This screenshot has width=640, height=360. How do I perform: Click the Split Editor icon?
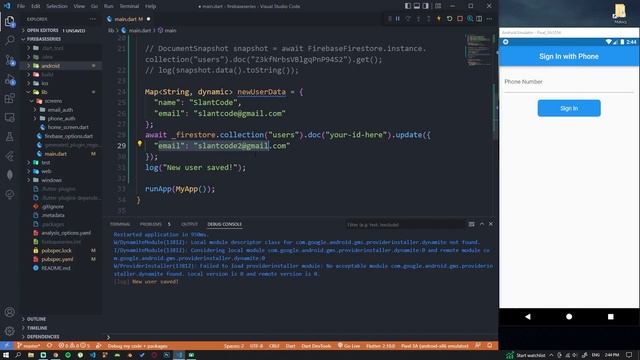479,19
